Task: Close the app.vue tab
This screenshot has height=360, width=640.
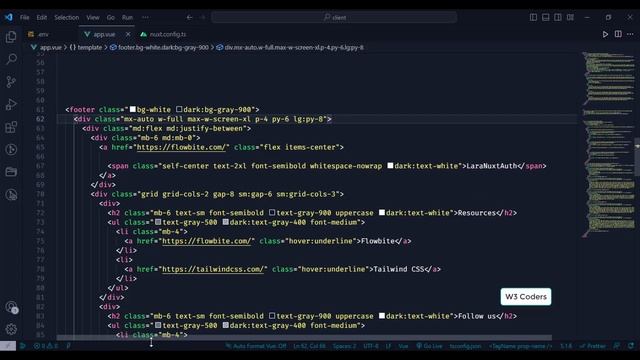Action: pos(128,34)
